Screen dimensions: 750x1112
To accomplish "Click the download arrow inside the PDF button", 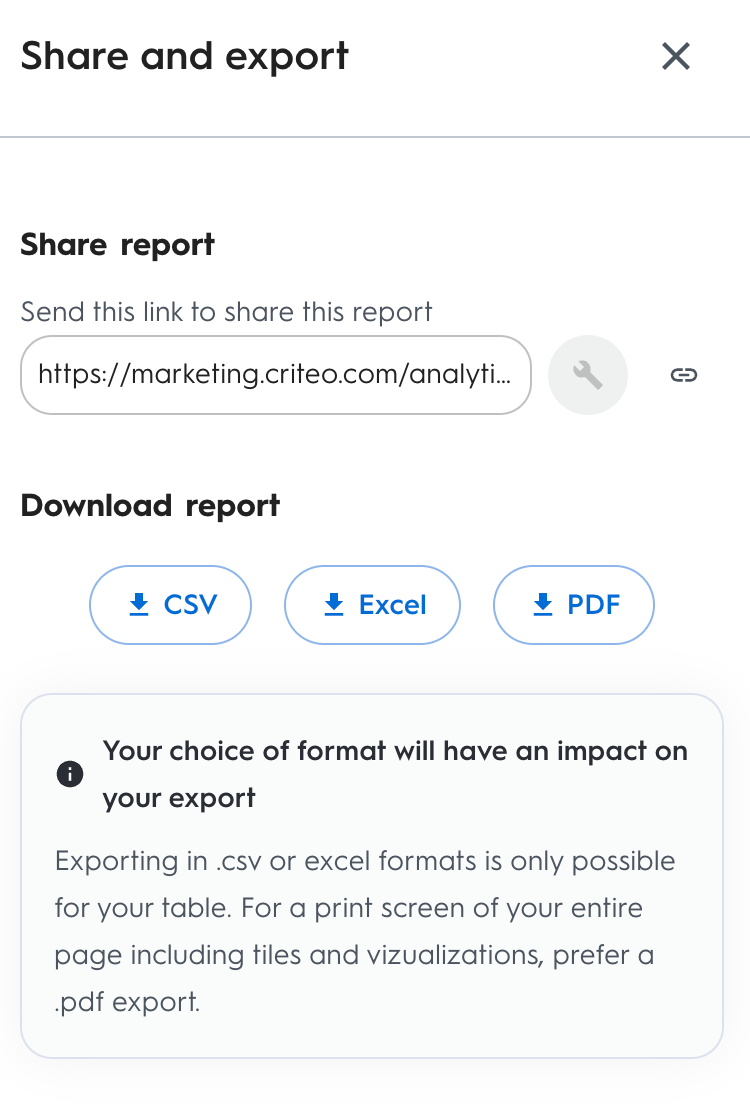I will coord(542,604).
